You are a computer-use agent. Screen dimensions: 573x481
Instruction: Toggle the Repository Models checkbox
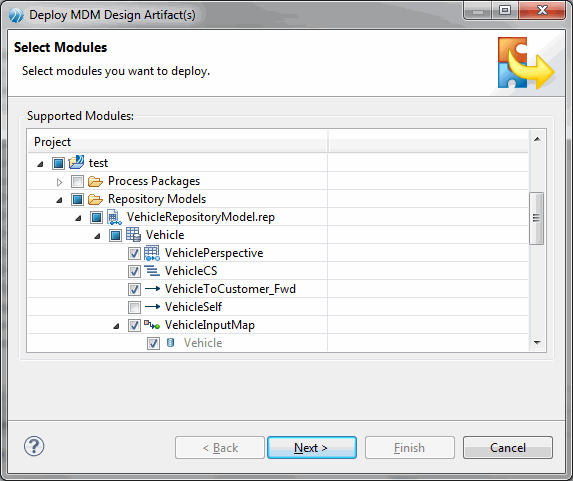tap(77, 199)
